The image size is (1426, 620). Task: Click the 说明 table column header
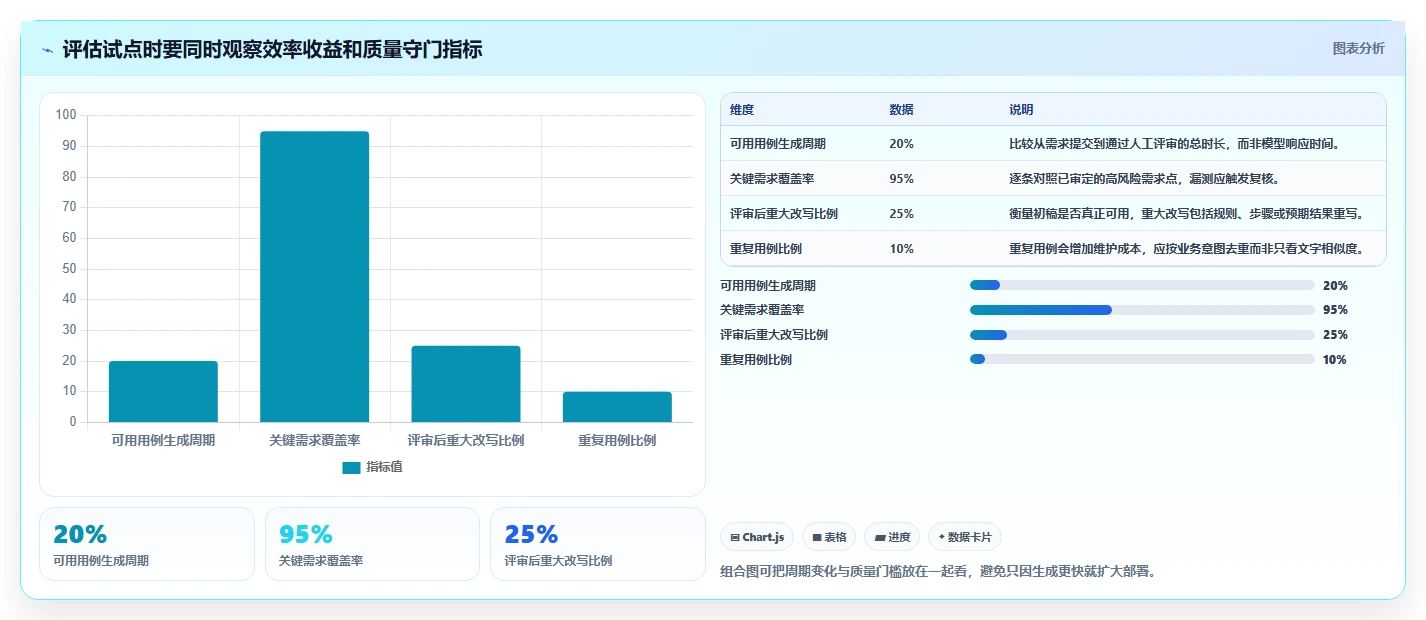(1021, 110)
